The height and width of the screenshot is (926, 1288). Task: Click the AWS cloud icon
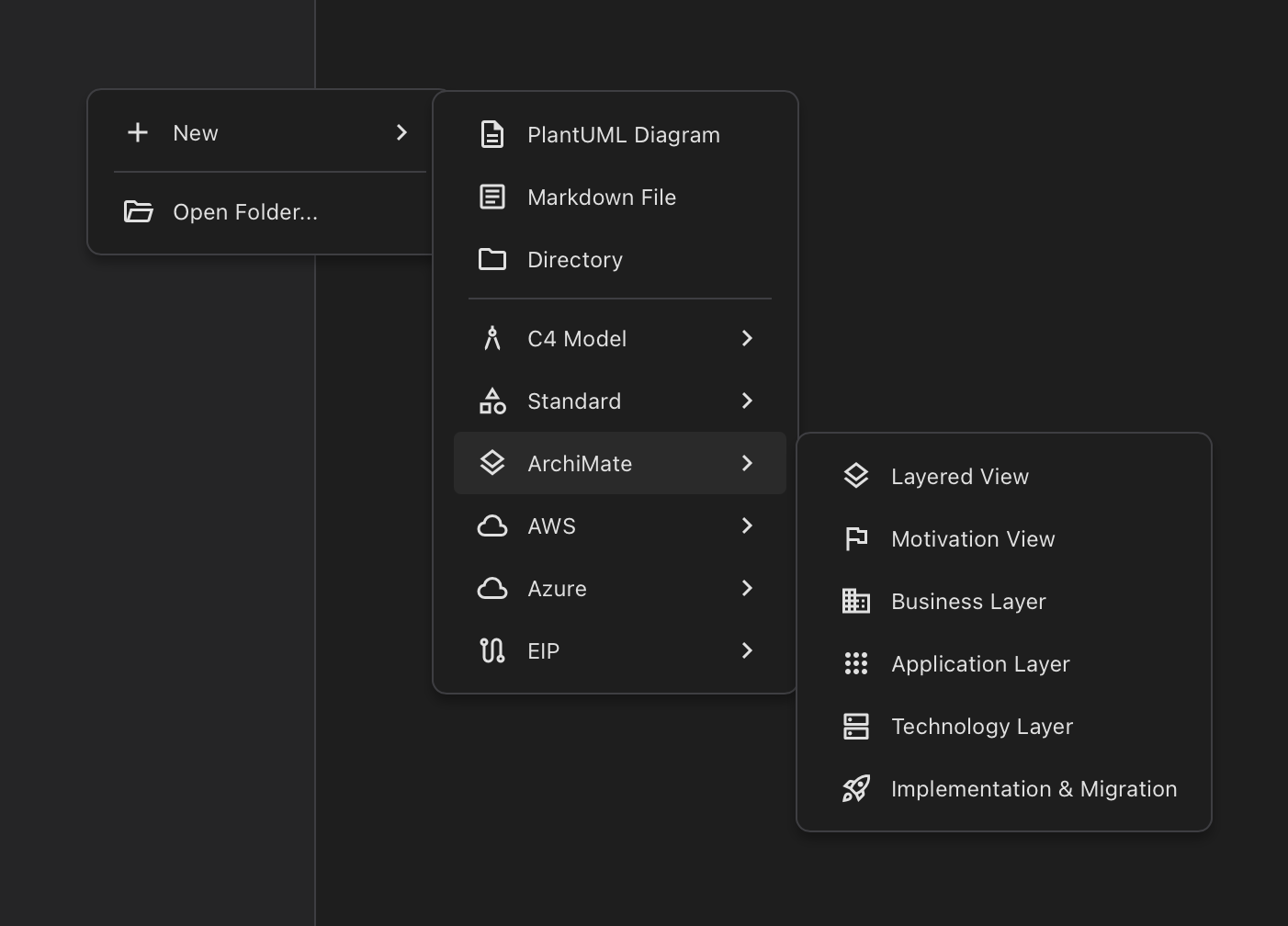click(492, 525)
